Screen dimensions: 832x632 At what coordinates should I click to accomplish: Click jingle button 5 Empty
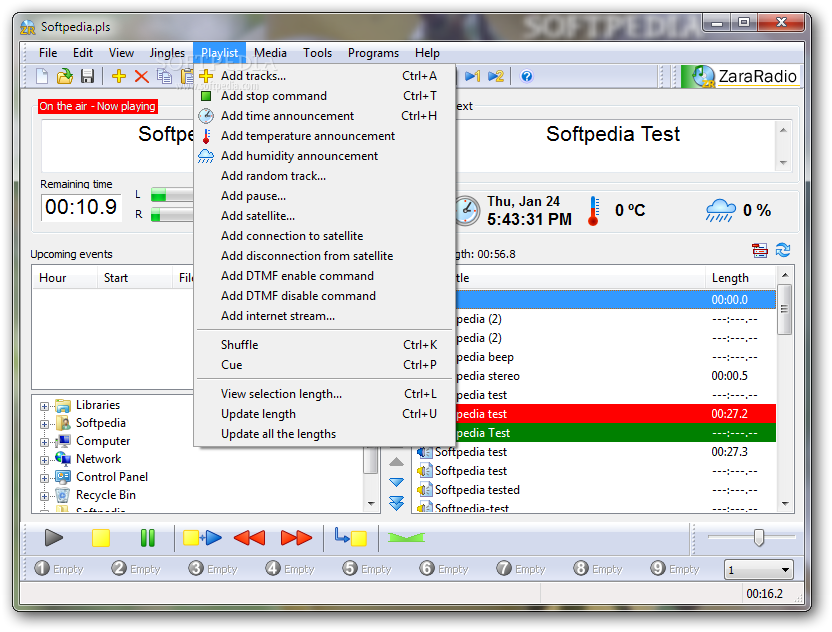coord(367,569)
